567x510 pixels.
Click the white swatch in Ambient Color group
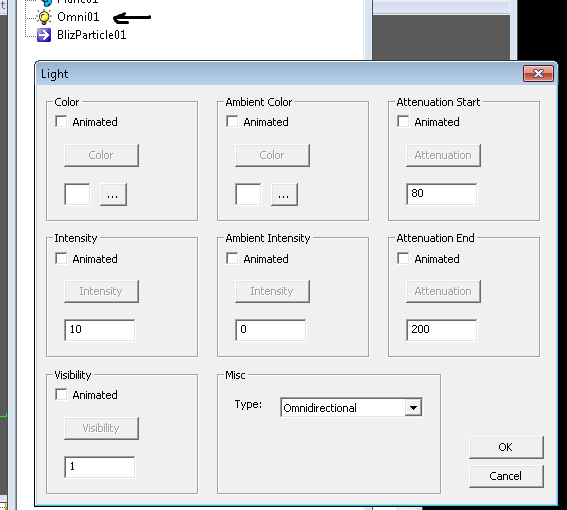248,194
